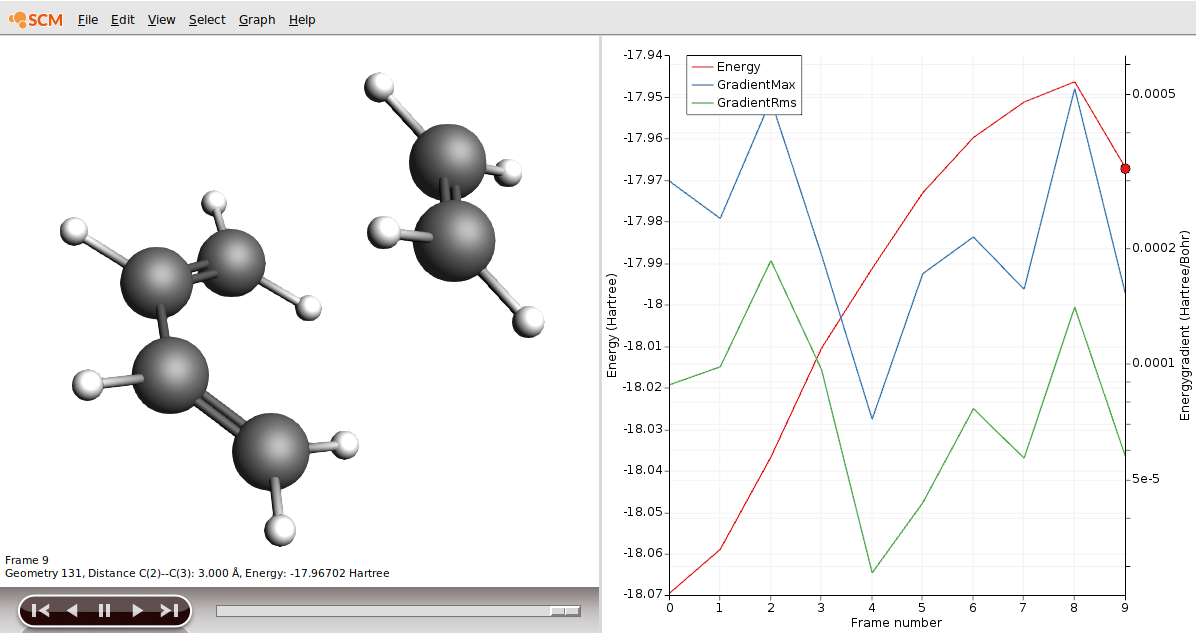Pause the animation playback
This screenshot has width=1196, height=633.
pos(104,610)
